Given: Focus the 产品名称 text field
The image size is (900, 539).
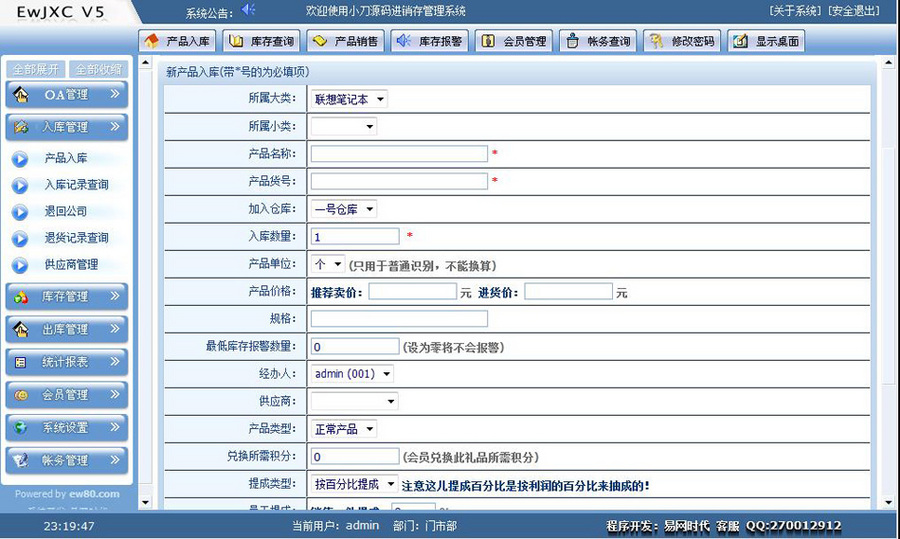Looking at the screenshot, I should pos(399,154).
